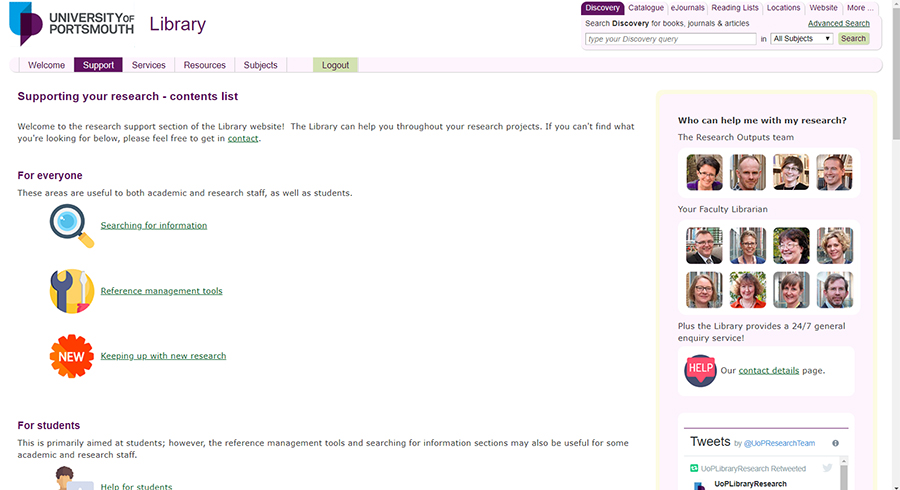Select the Reading Lists tab
Screen dimensions: 900x490
[735, 8]
